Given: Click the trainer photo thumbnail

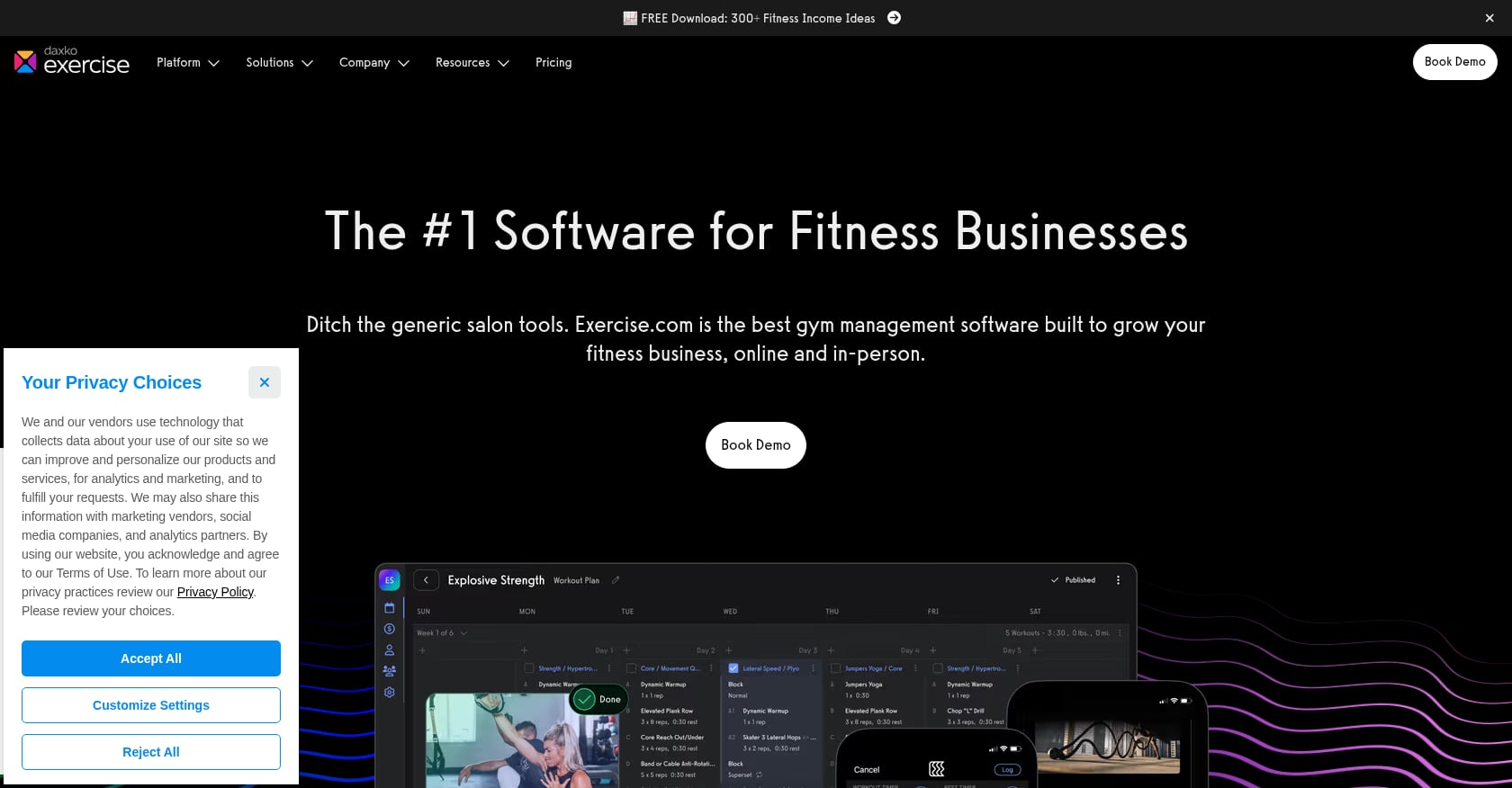Looking at the screenshot, I should pos(522,741).
